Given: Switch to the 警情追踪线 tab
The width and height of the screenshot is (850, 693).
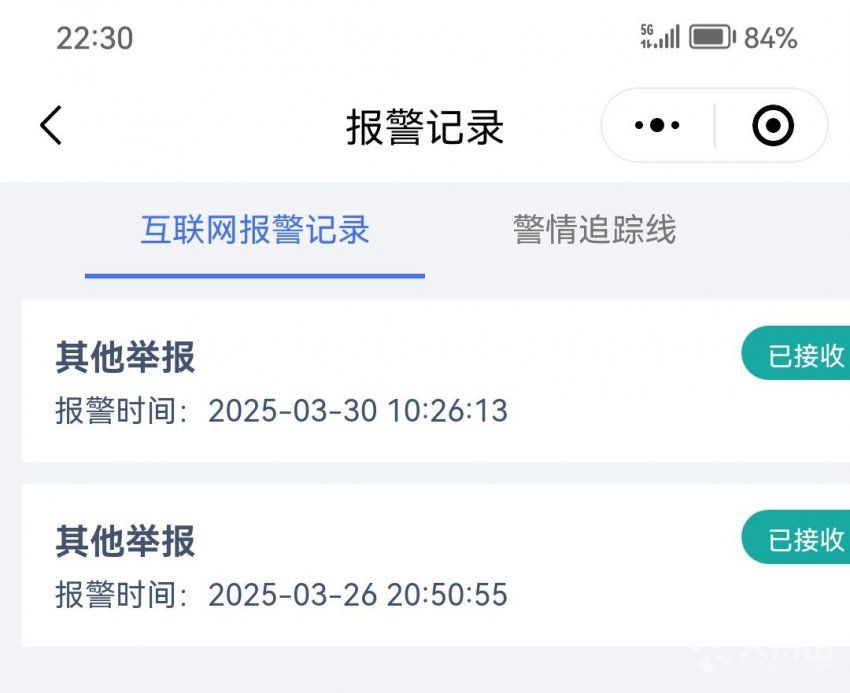Looking at the screenshot, I should coord(595,229).
